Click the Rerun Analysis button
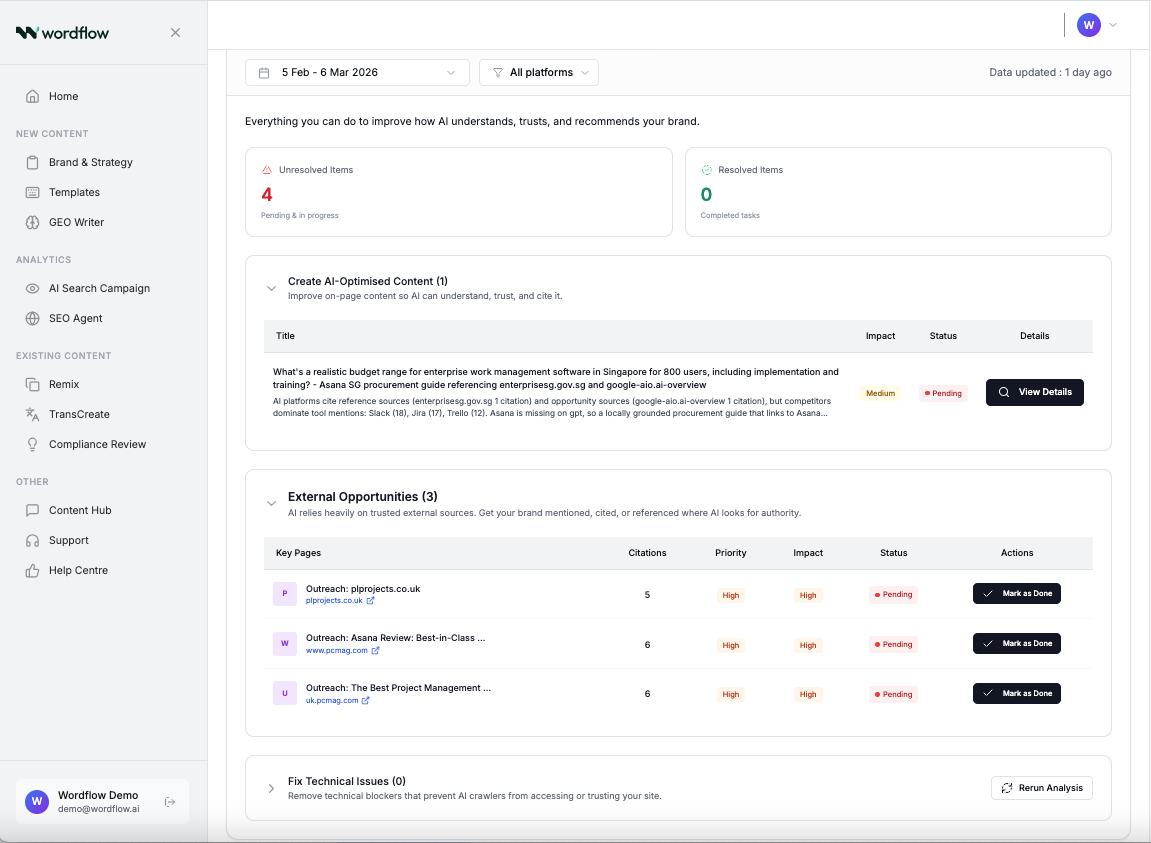 1041,788
